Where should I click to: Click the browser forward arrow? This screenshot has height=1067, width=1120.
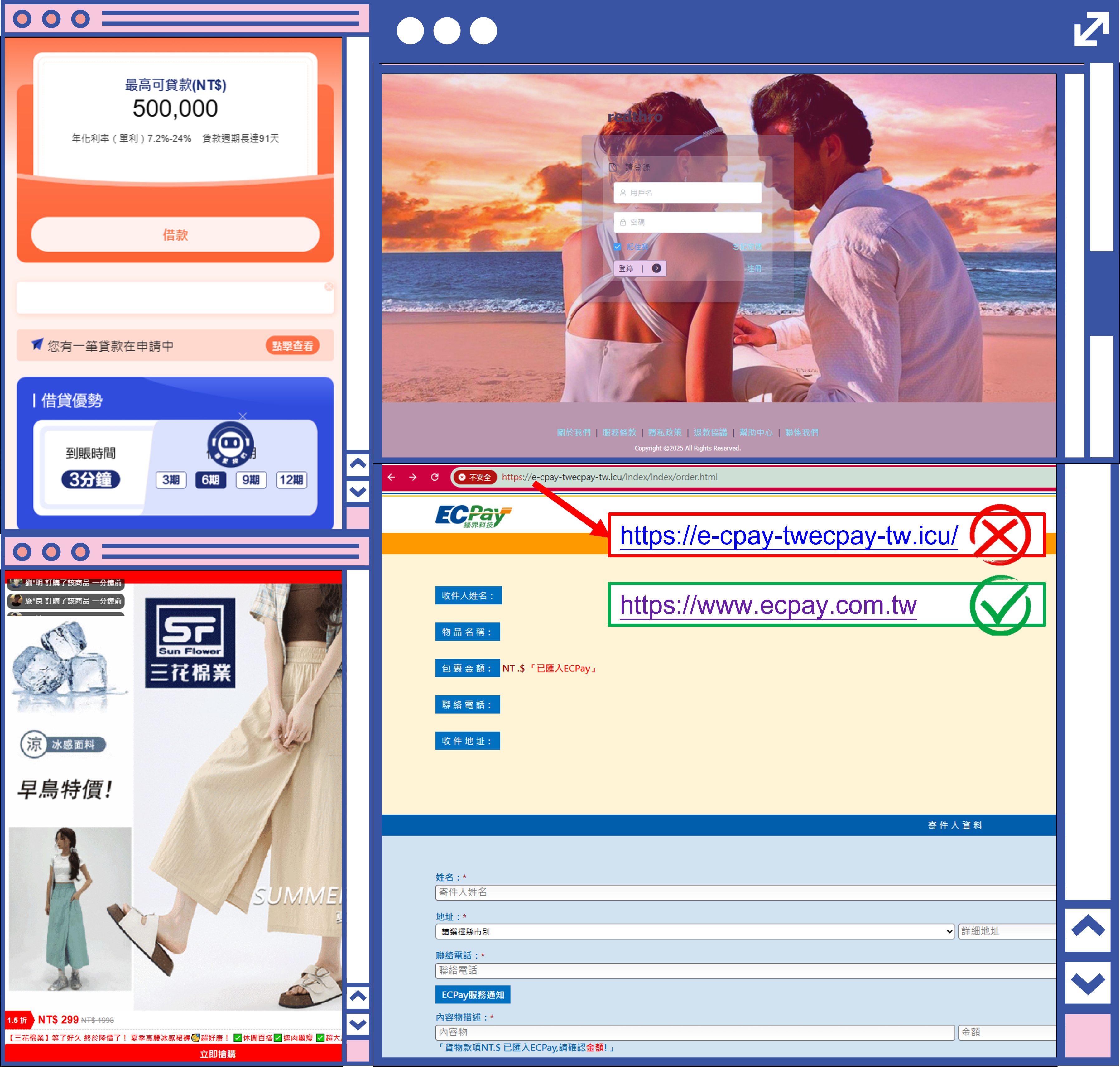click(413, 477)
